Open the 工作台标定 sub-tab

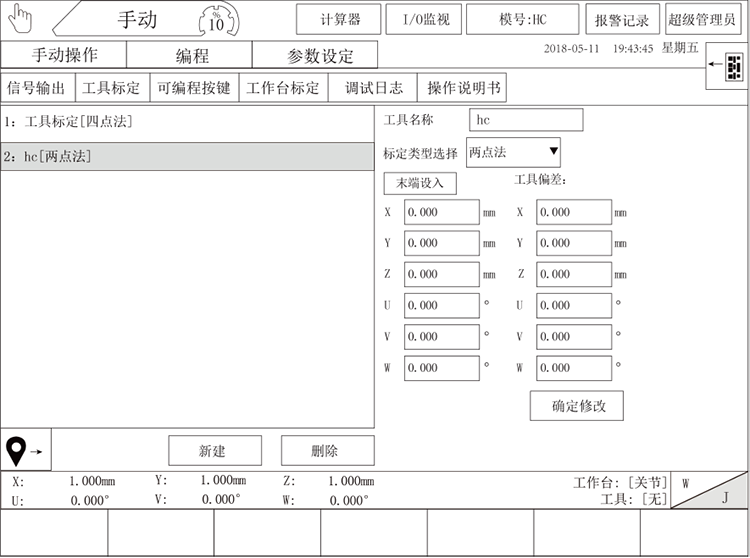283,88
